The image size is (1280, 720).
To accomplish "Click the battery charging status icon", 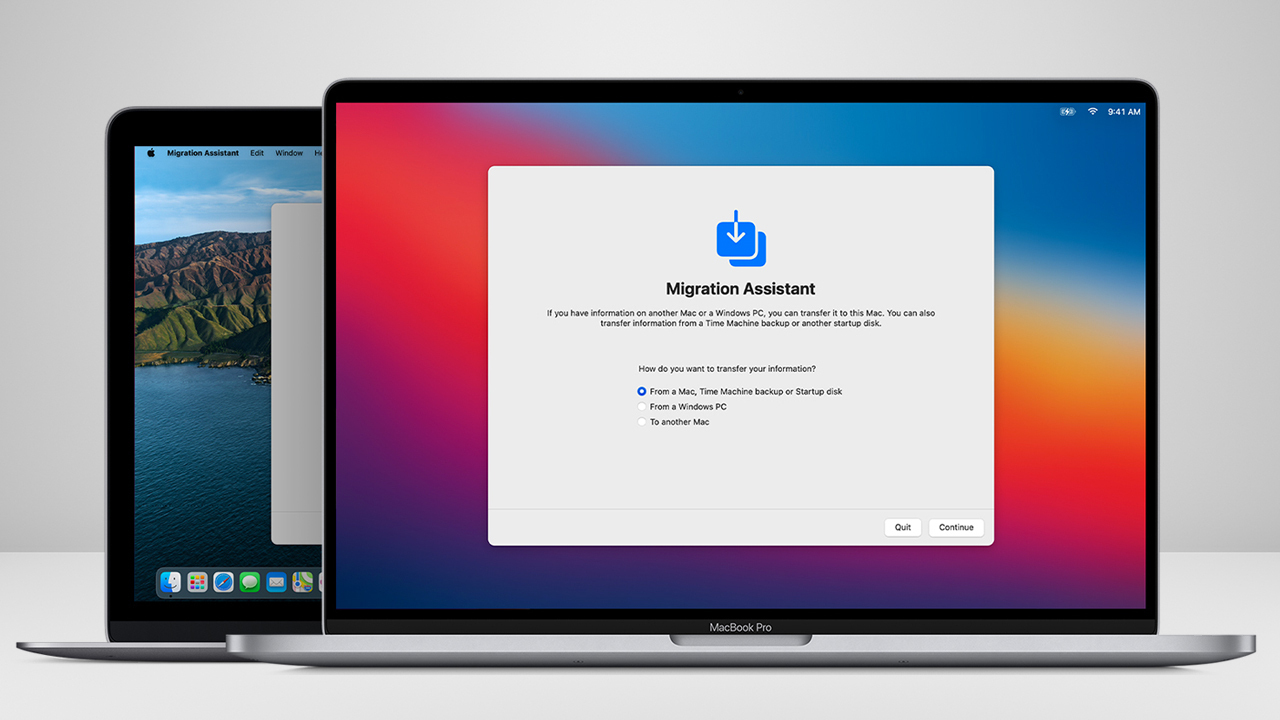I will 1066,111.
